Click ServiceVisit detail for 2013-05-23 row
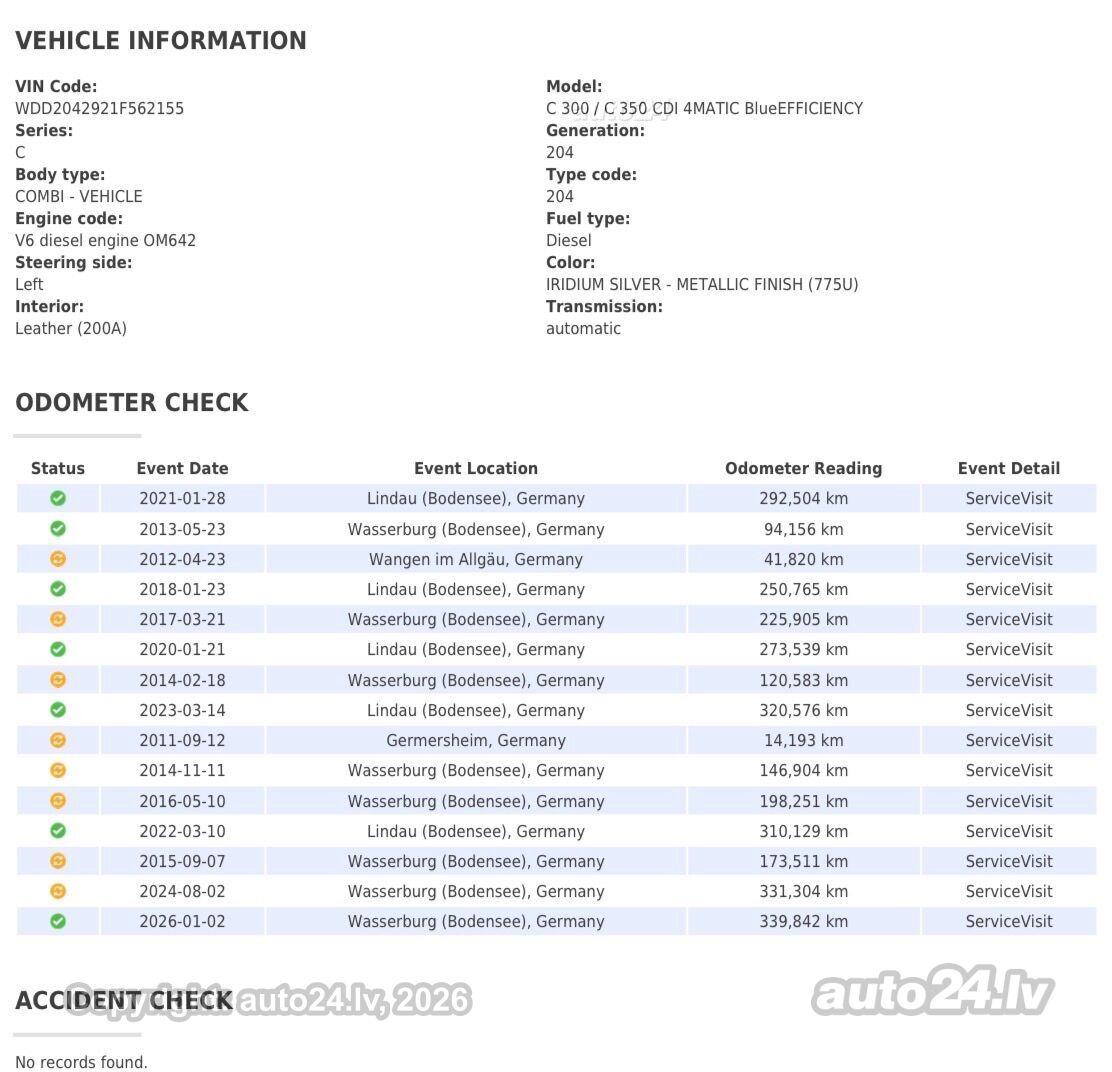 [1008, 529]
